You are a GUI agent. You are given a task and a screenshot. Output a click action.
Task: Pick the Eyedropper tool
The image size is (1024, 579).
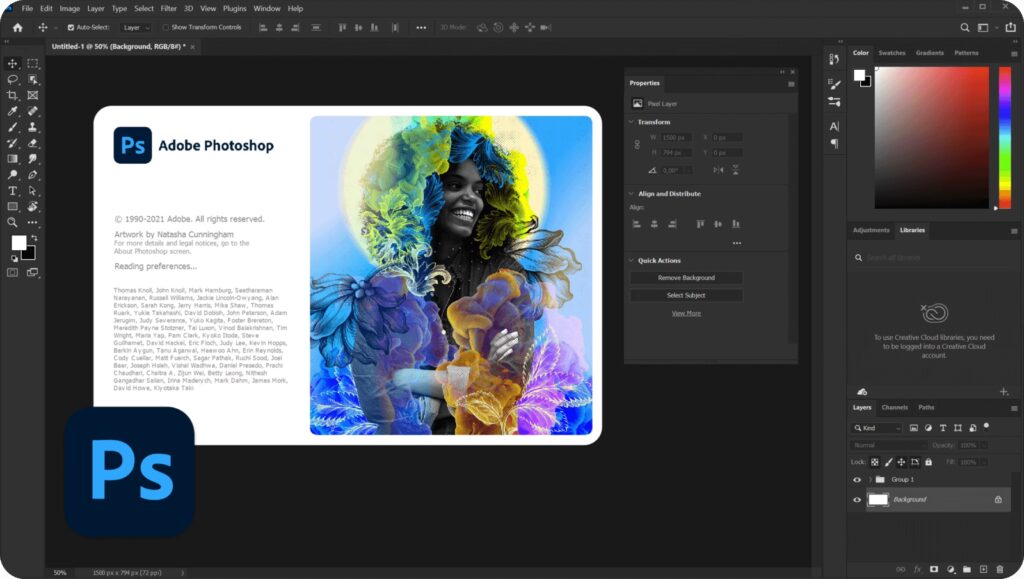coord(13,111)
